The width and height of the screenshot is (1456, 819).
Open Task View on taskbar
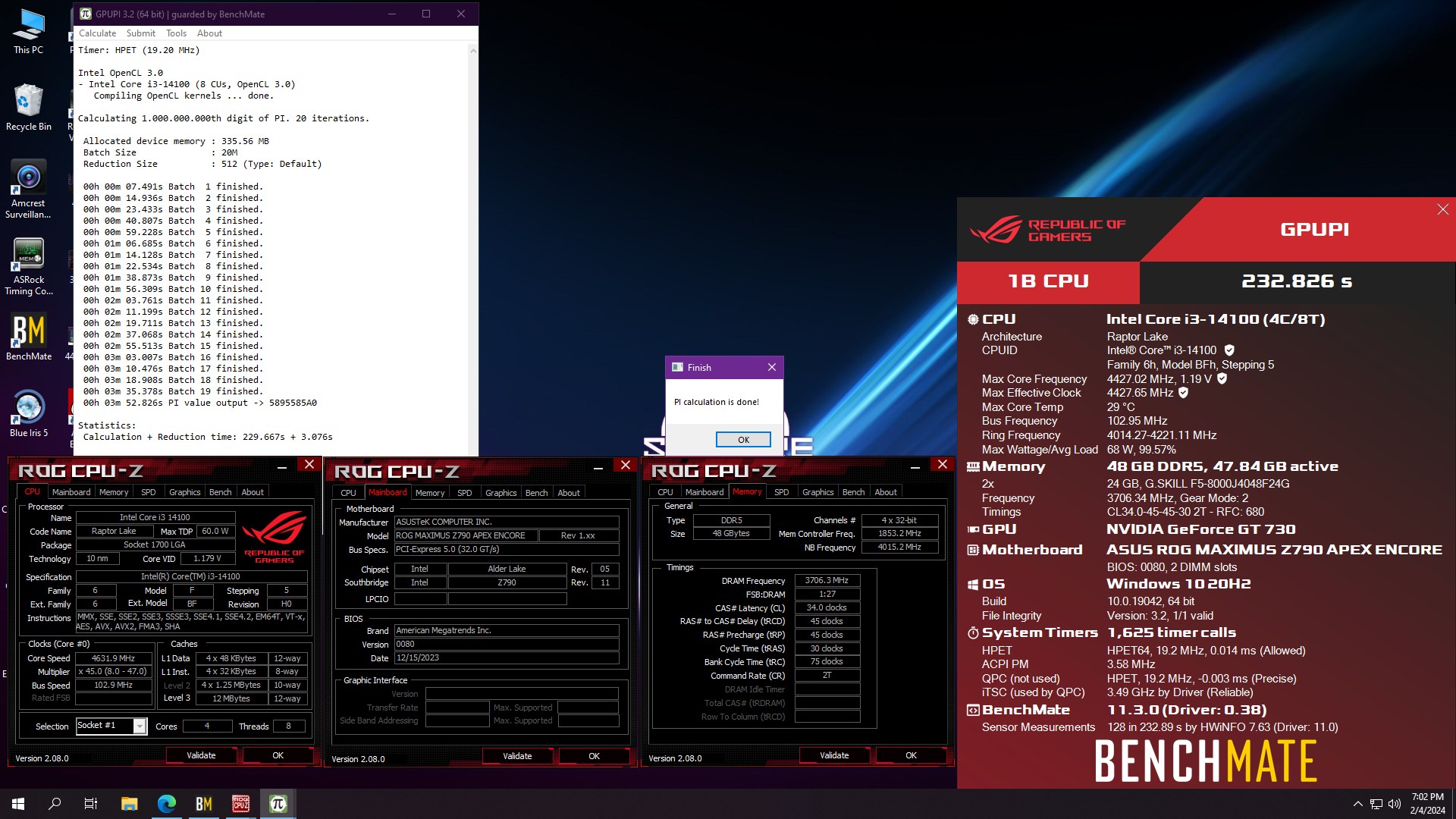tap(91, 804)
